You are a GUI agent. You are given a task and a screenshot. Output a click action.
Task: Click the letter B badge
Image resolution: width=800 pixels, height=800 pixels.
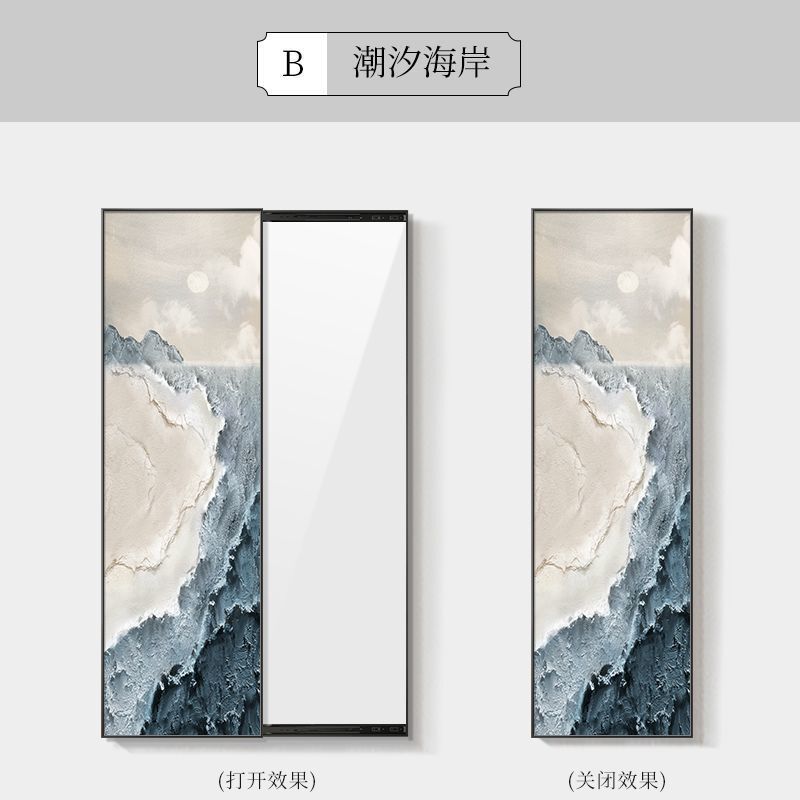(292, 64)
